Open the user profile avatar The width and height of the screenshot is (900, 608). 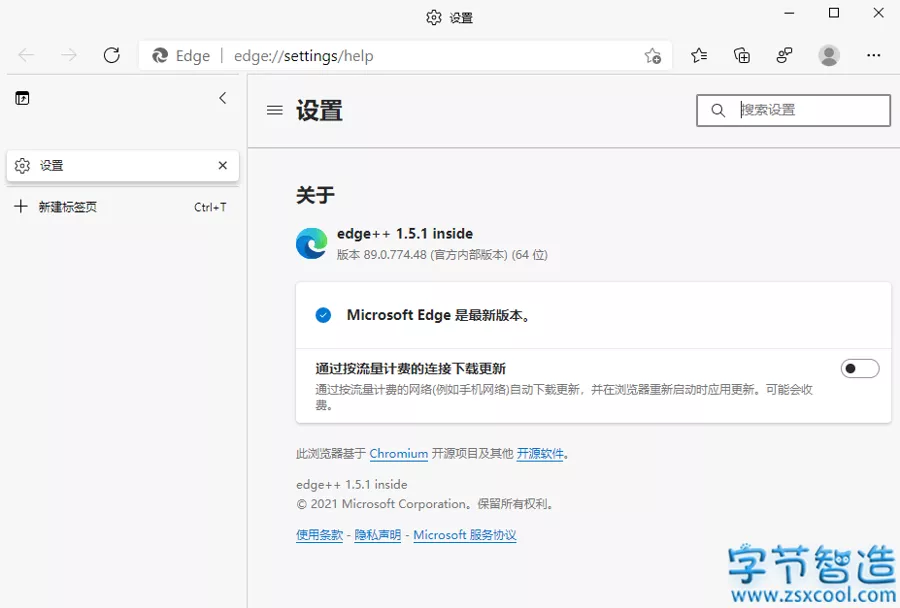tap(829, 55)
